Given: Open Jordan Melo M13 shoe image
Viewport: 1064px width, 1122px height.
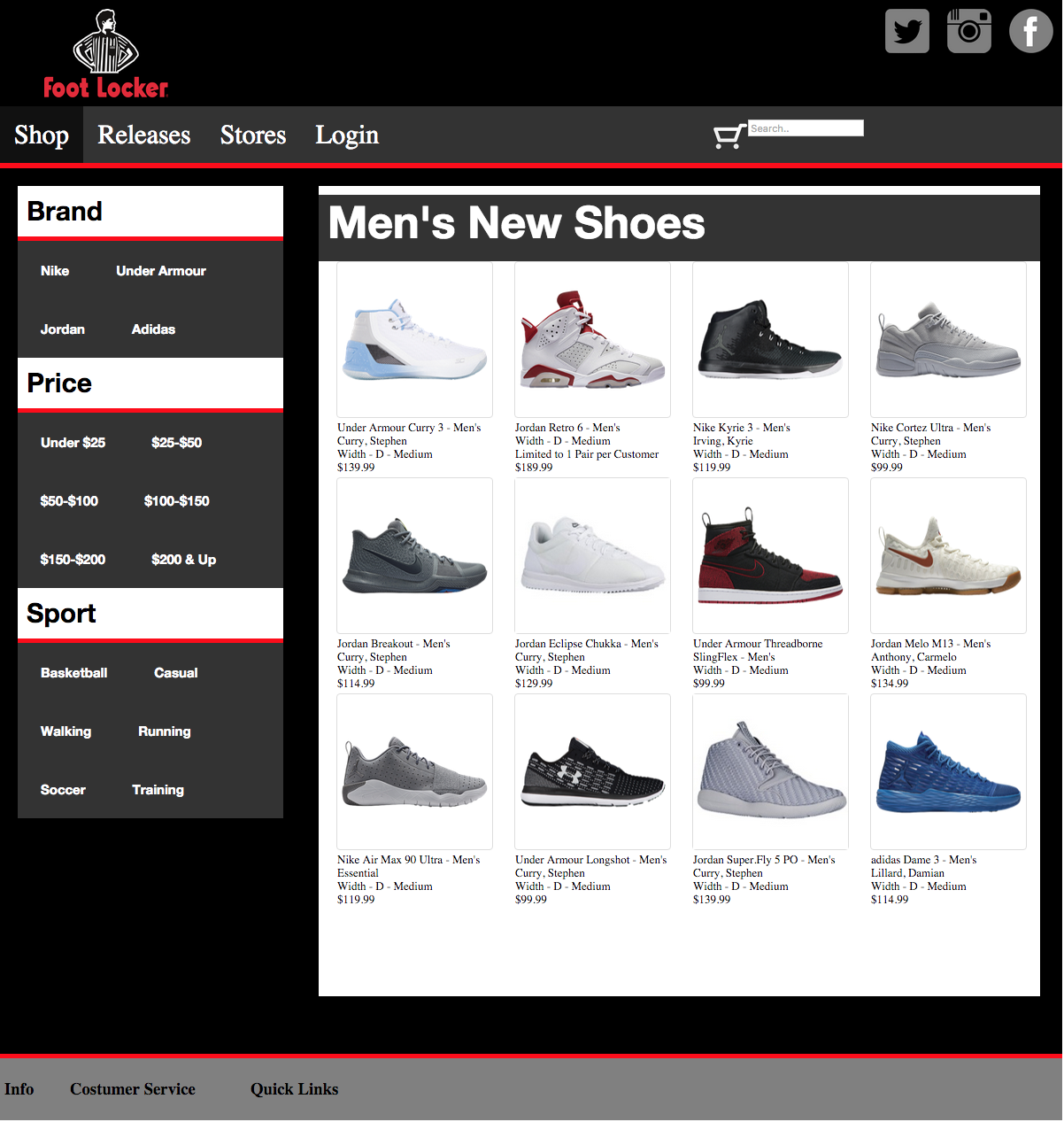Looking at the screenshot, I should click(948, 556).
